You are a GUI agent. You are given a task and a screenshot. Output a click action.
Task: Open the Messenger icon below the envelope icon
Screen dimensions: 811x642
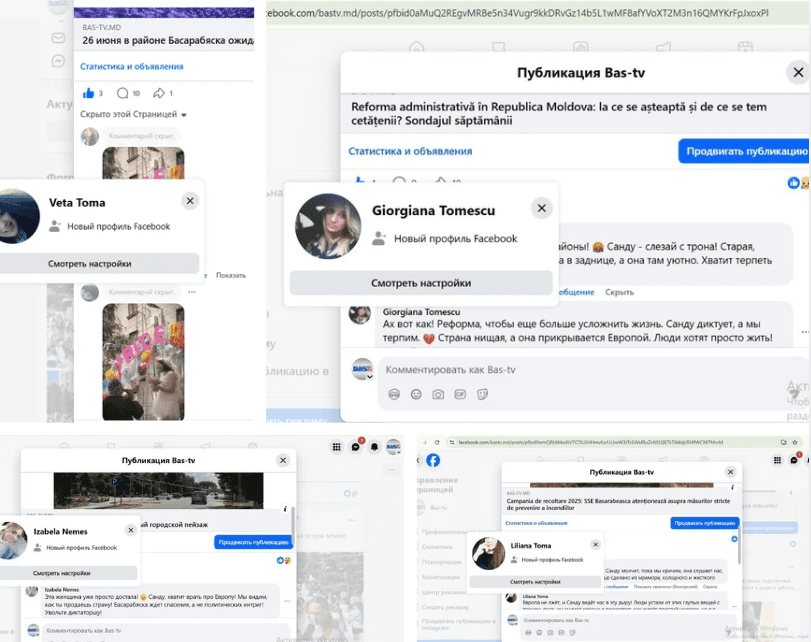tap(58, 61)
